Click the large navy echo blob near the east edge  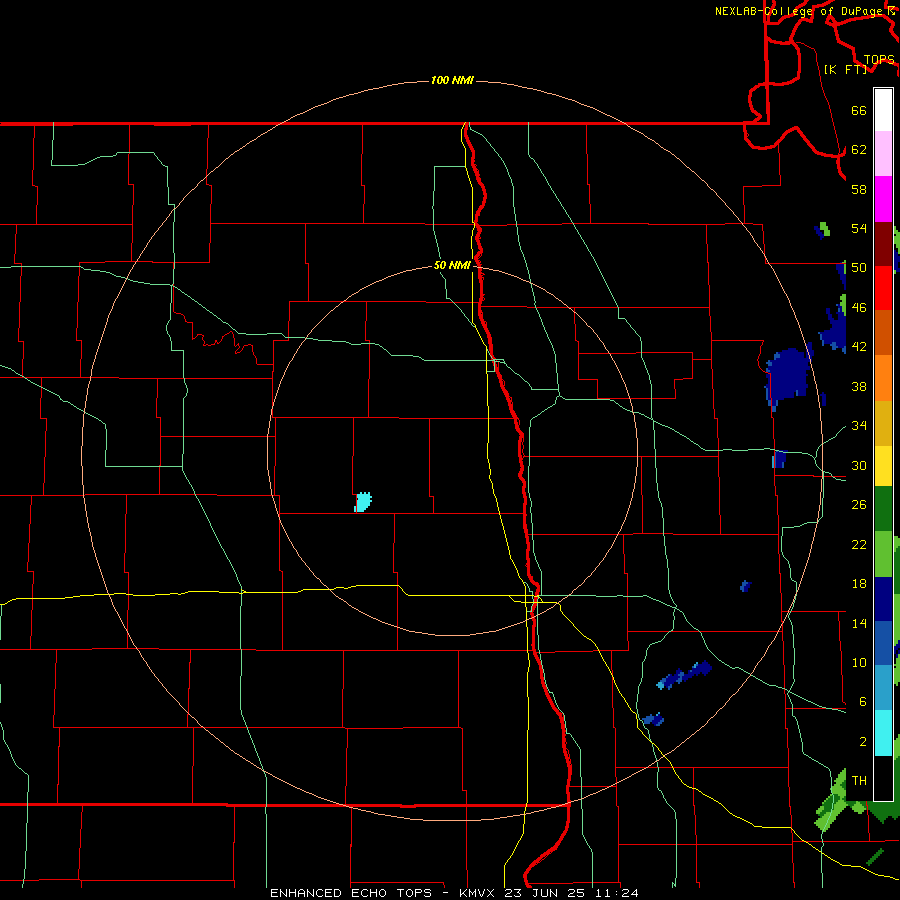[x=789, y=375]
